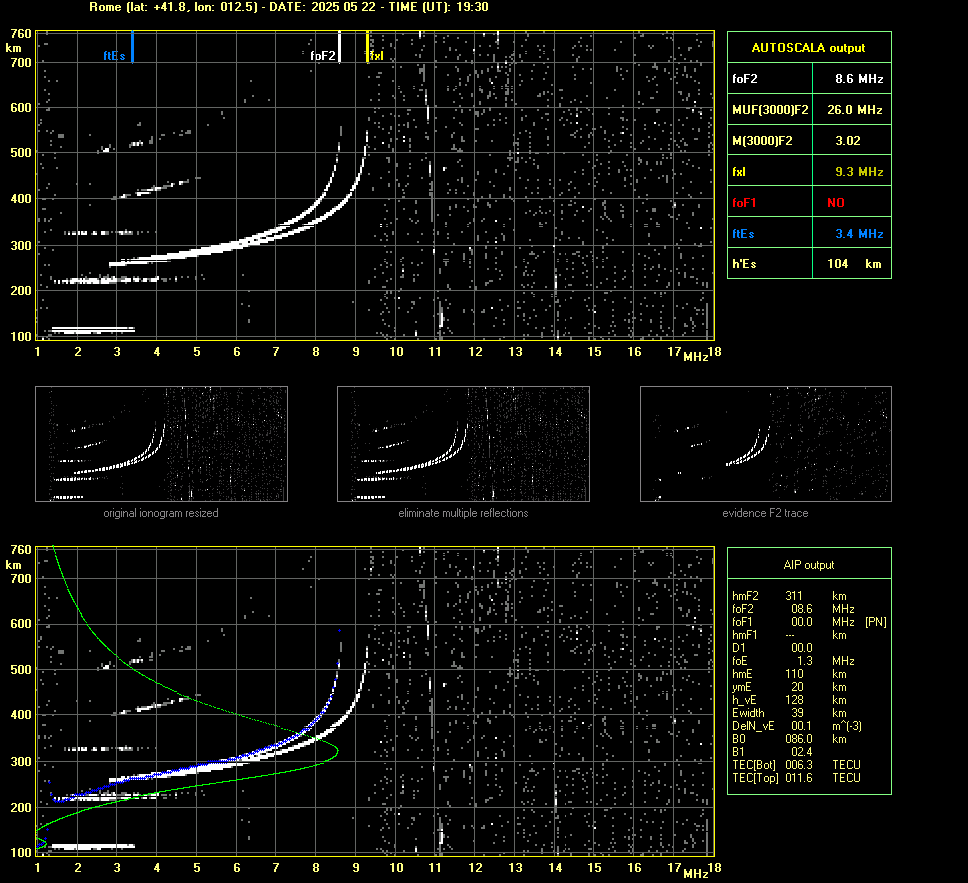Select the h'Es value 104 km
This screenshot has height=883, width=968.
point(854,264)
